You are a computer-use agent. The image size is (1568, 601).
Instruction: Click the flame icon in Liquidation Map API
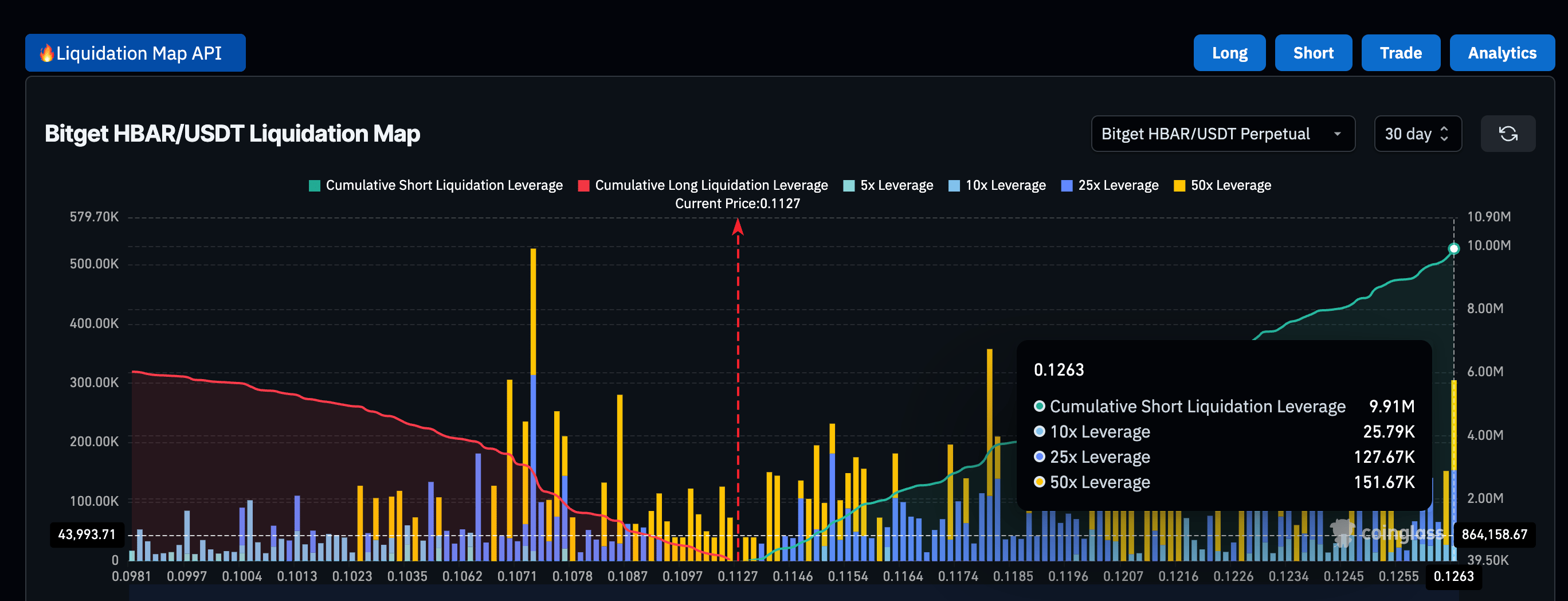click(x=46, y=53)
